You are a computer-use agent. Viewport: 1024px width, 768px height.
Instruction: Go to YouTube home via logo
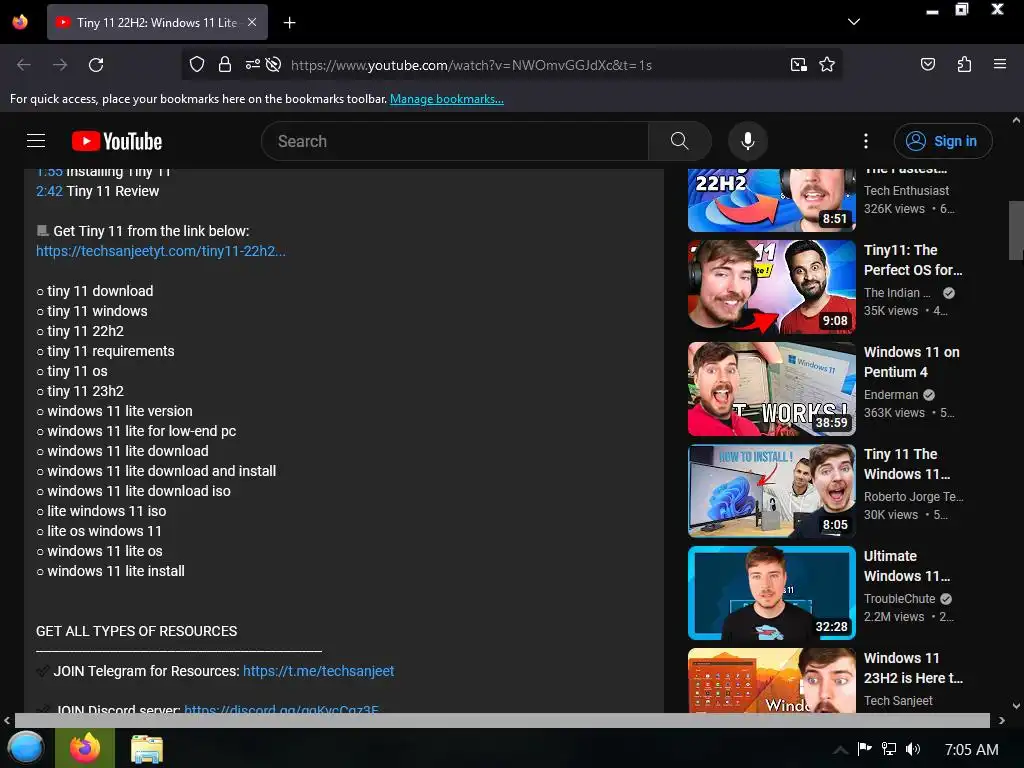(117, 141)
